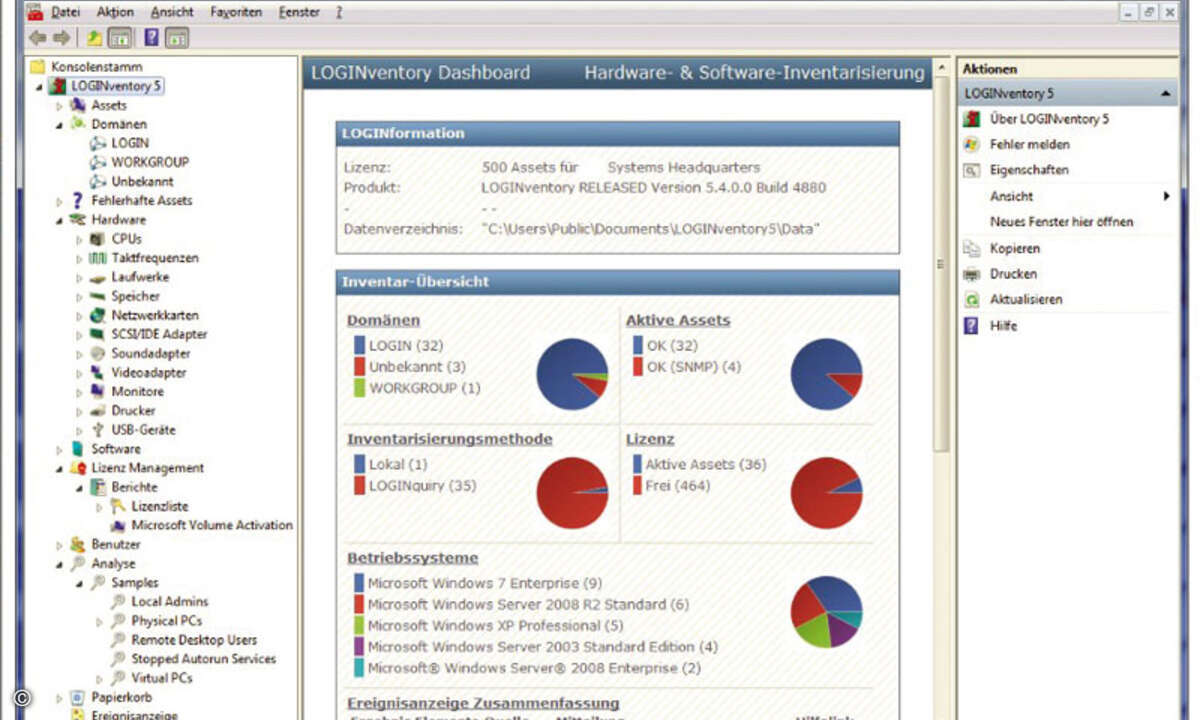Click the Back arrow toolbar icon

(x=38, y=38)
